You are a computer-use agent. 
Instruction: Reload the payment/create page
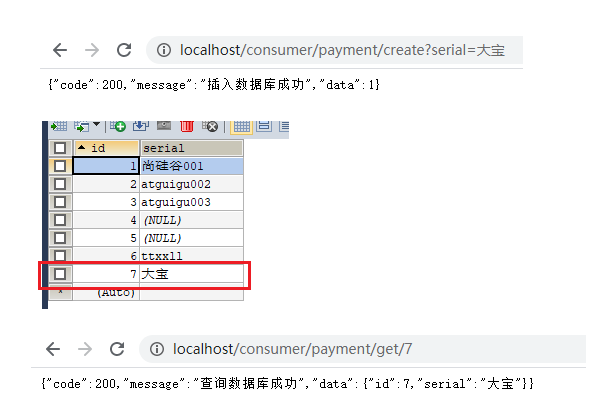tap(124, 50)
